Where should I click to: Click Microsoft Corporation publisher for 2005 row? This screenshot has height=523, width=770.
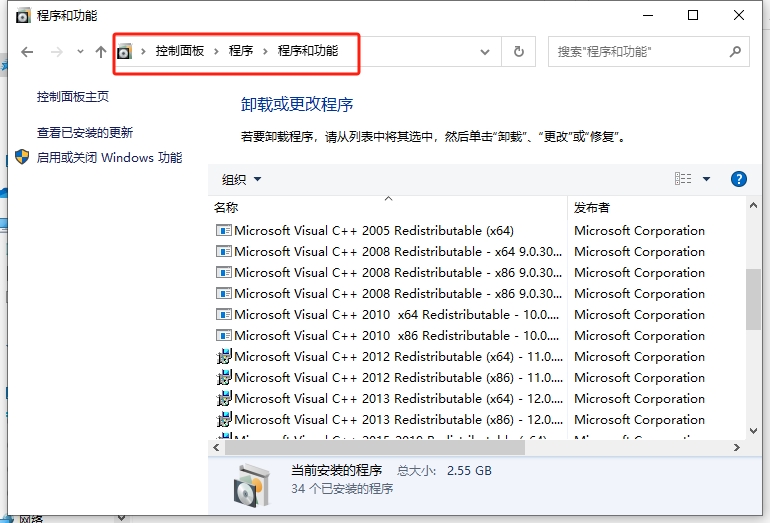point(639,230)
